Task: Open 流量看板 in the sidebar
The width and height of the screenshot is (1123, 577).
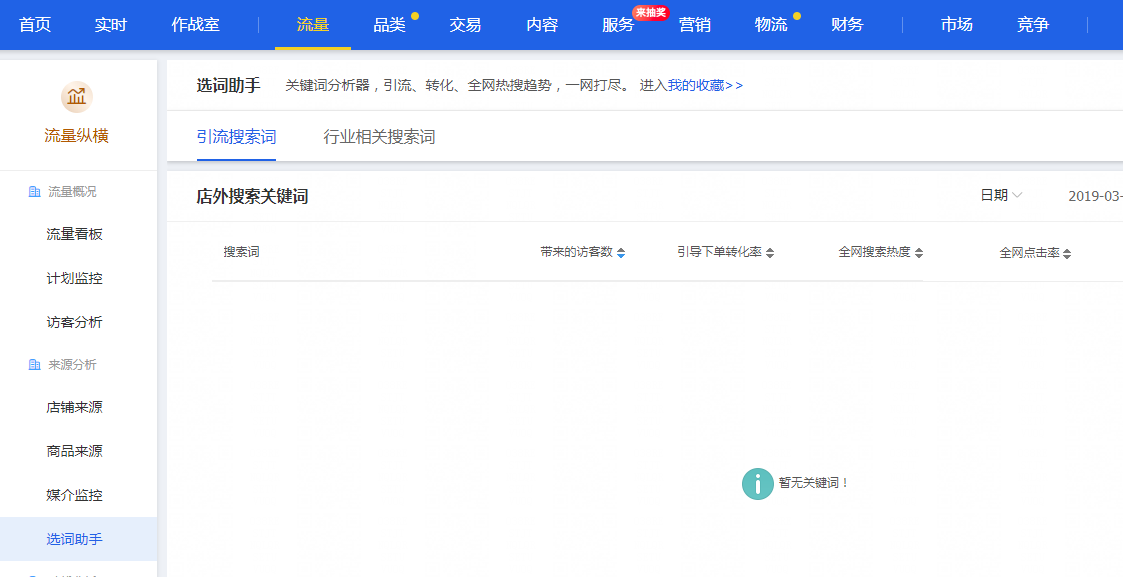Action: (x=74, y=234)
